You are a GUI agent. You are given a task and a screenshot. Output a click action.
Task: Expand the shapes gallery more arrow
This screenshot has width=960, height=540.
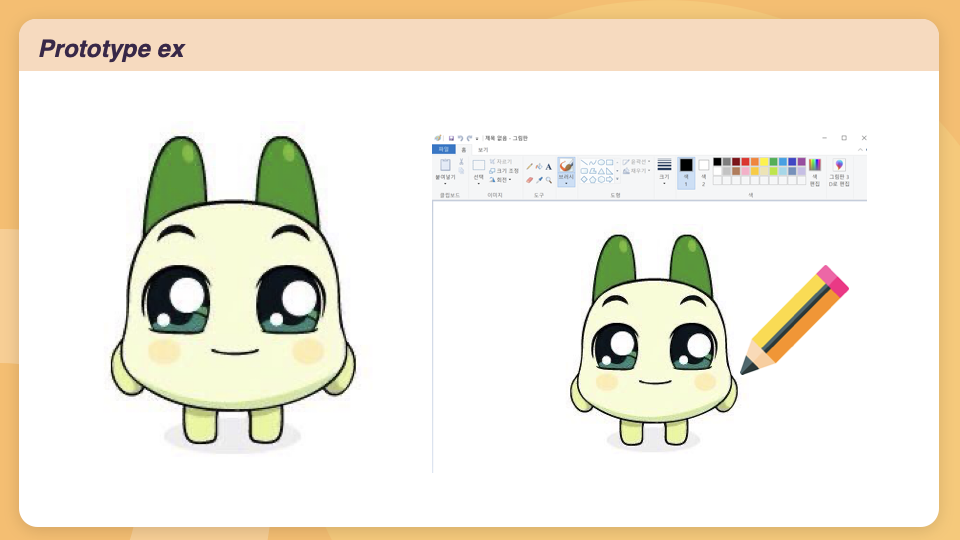coord(617,179)
